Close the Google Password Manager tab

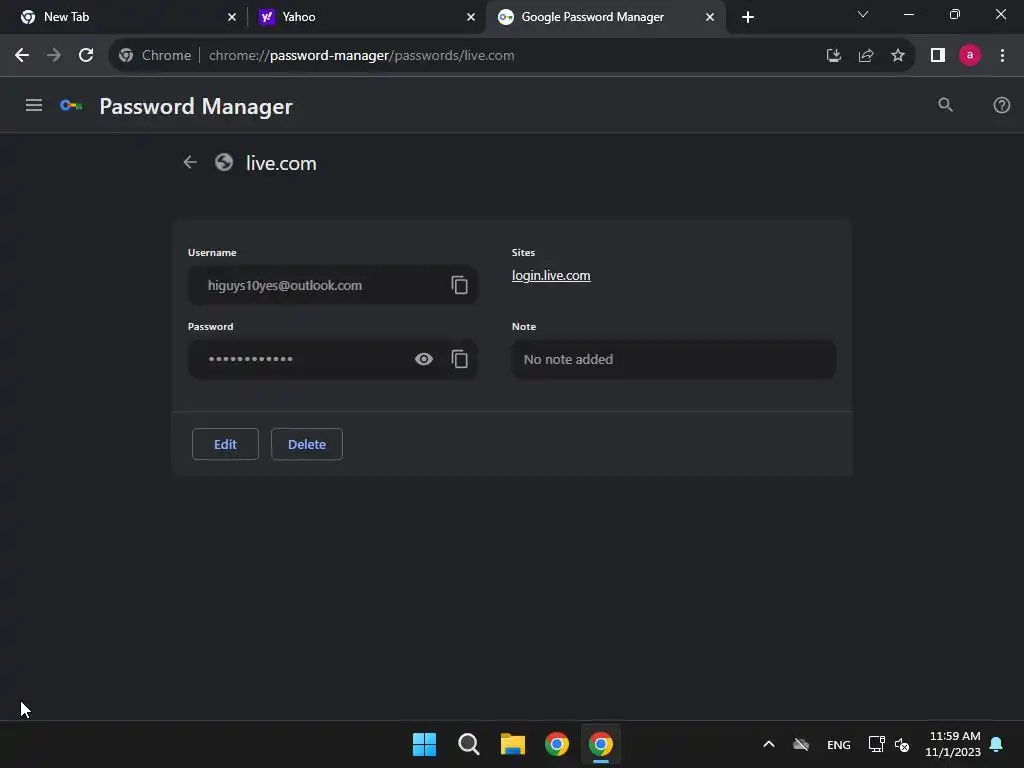pos(710,17)
